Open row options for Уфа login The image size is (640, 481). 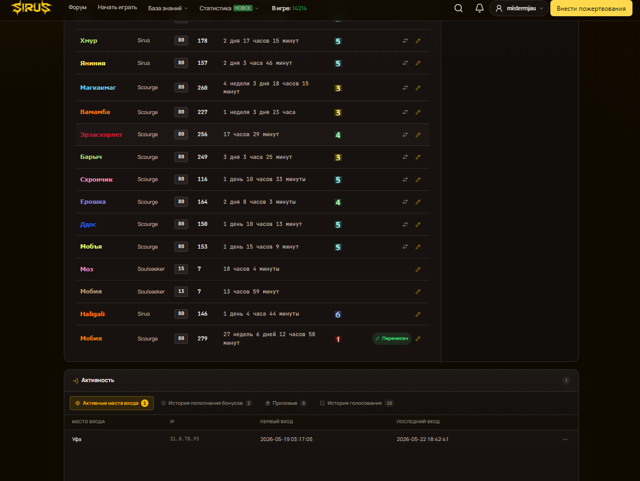(x=565, y=439)
